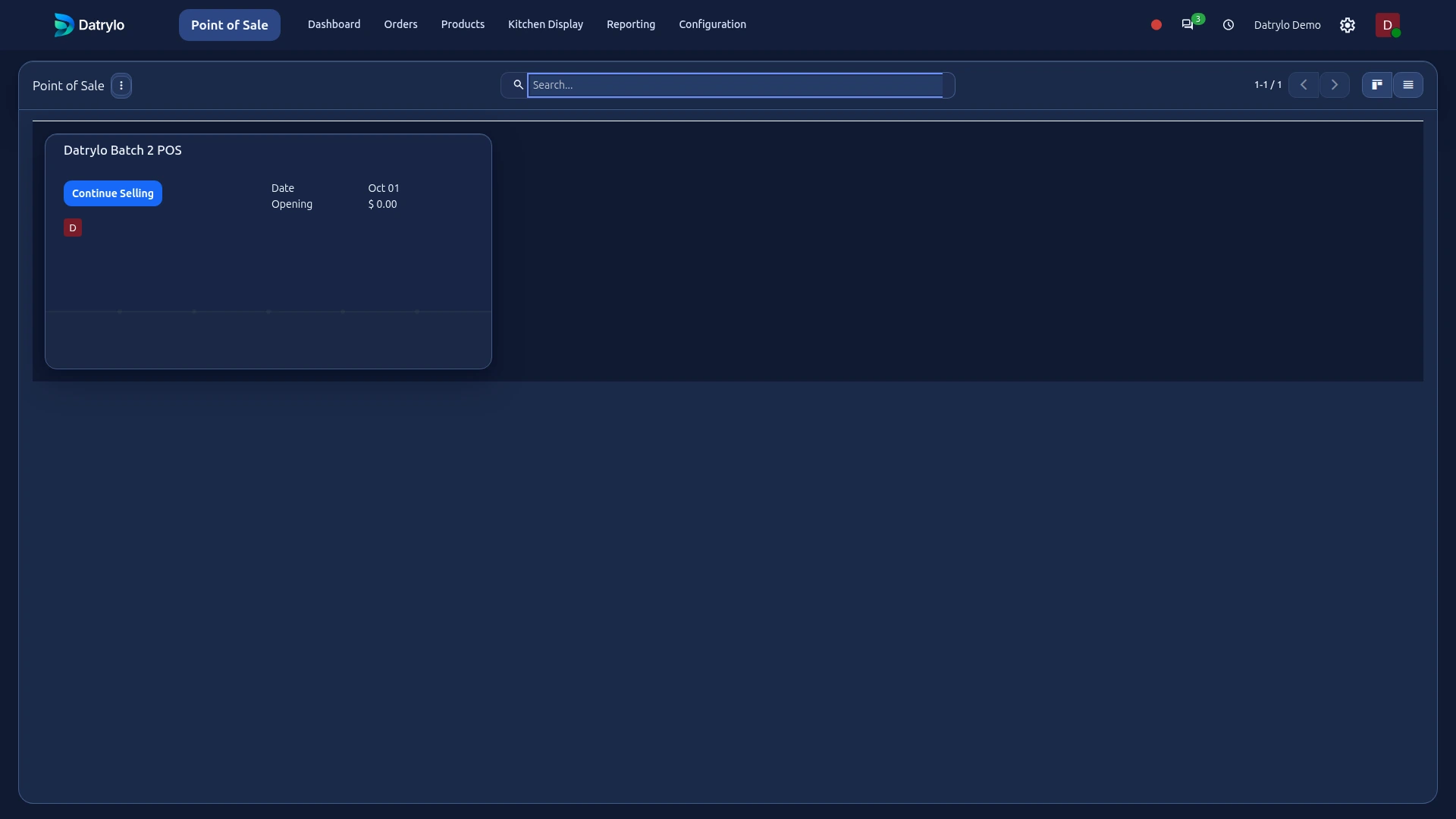The image size is (1456, 819).
Task: Open the Datrylo Batch 2 POS card title
Action: [x=123, y=150]
